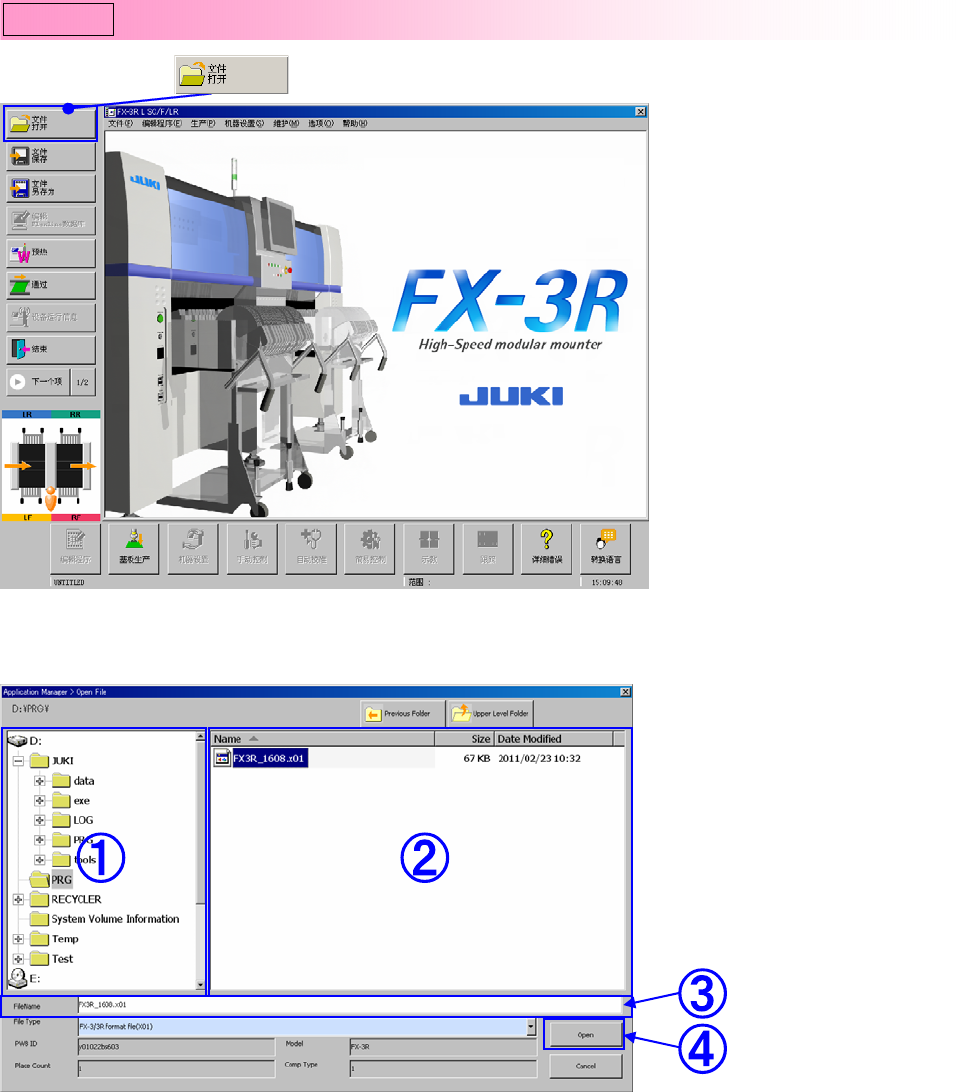Collapse the JUKI folder node
Screen dimensions: 956x1092
pyautogui.click(x=19, y=760)
